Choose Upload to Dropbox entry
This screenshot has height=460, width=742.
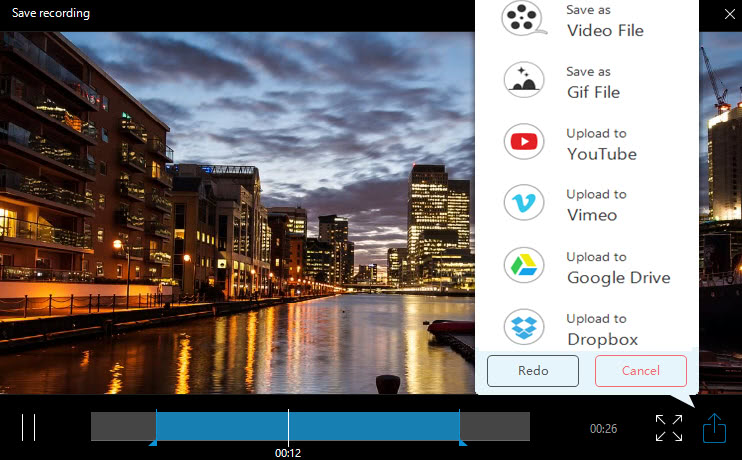(587, 328)
